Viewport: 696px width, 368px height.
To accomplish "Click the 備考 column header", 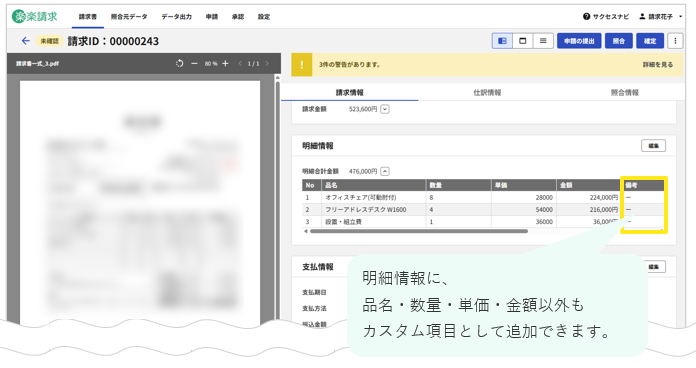I will click(644, 185).
